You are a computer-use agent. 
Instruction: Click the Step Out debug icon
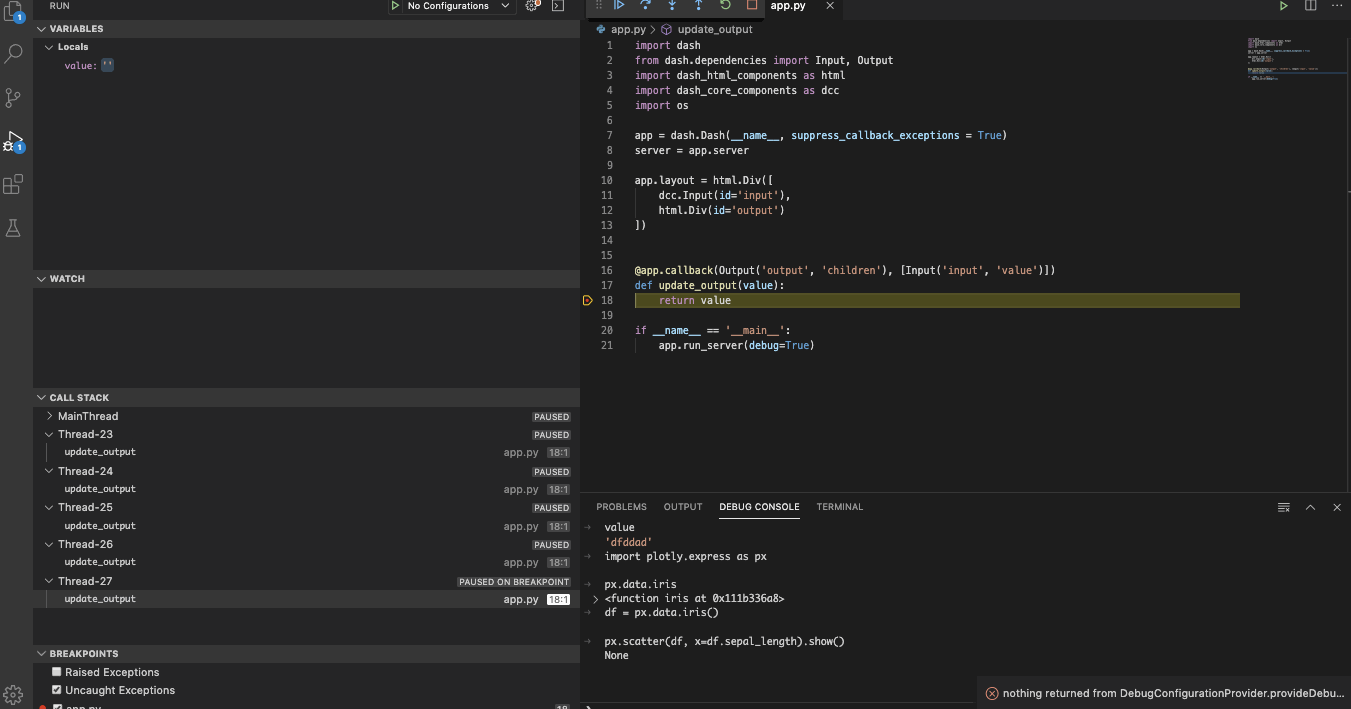click(697, 6)
